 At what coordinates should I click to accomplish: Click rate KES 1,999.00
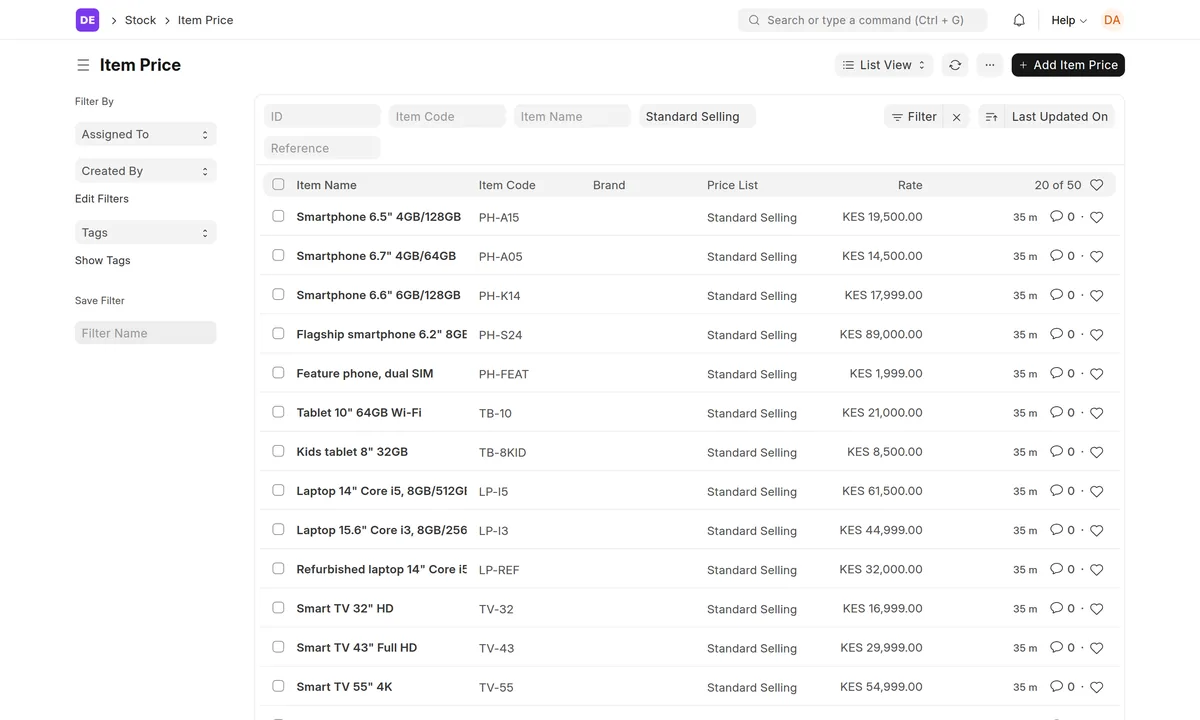pyautogui.click(x=886, y=373)
